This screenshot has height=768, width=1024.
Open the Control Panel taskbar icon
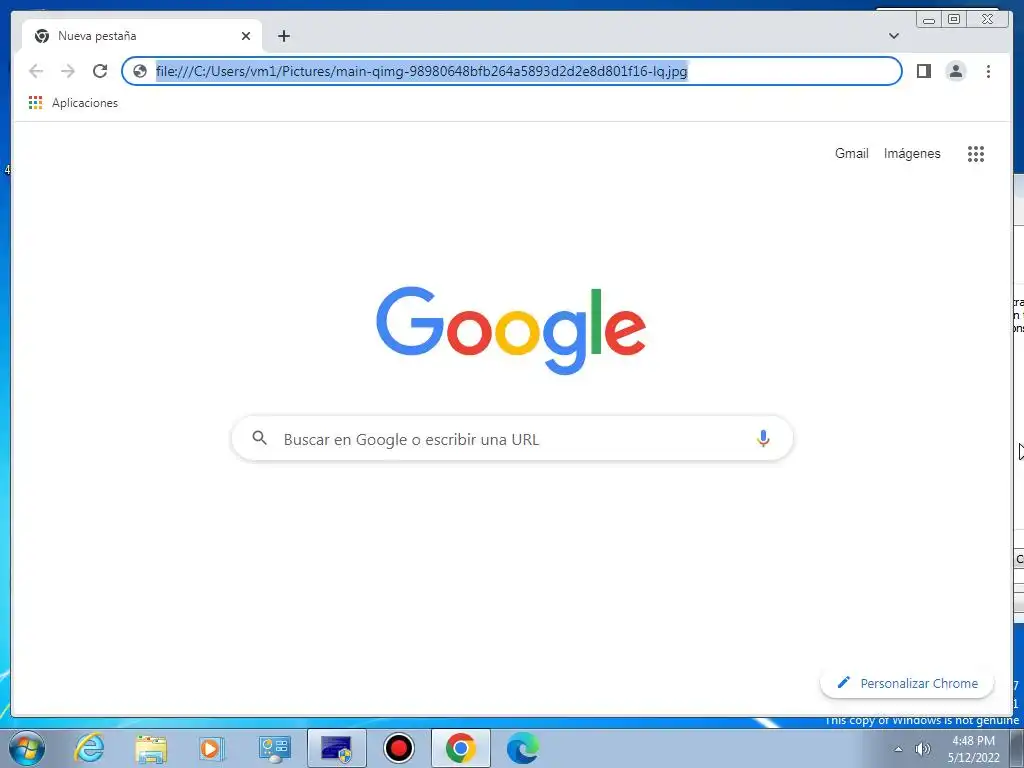point(274,748)
